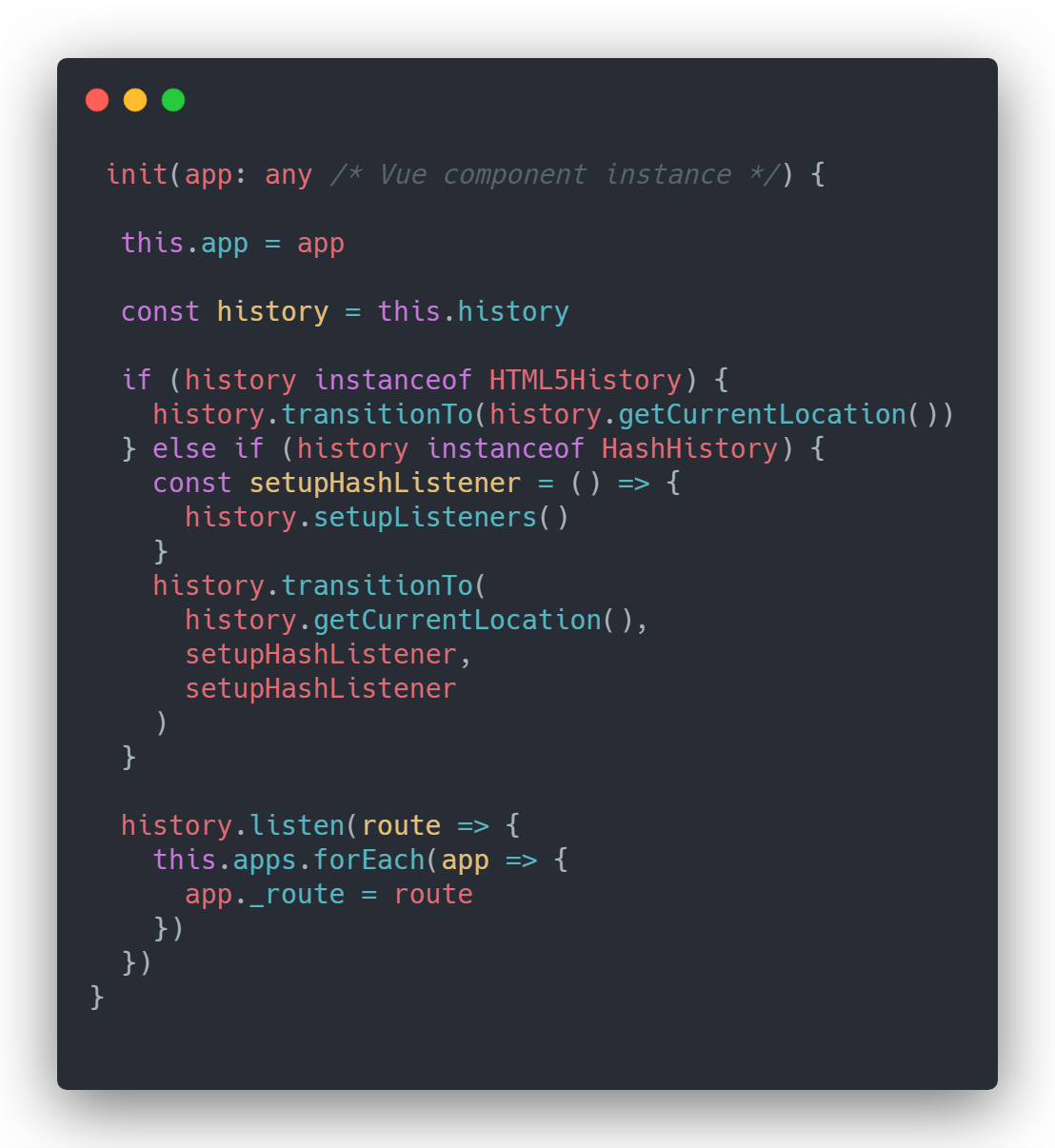Click the yellow minimize dot
1055x1148 pixels.
click(135, 100)
